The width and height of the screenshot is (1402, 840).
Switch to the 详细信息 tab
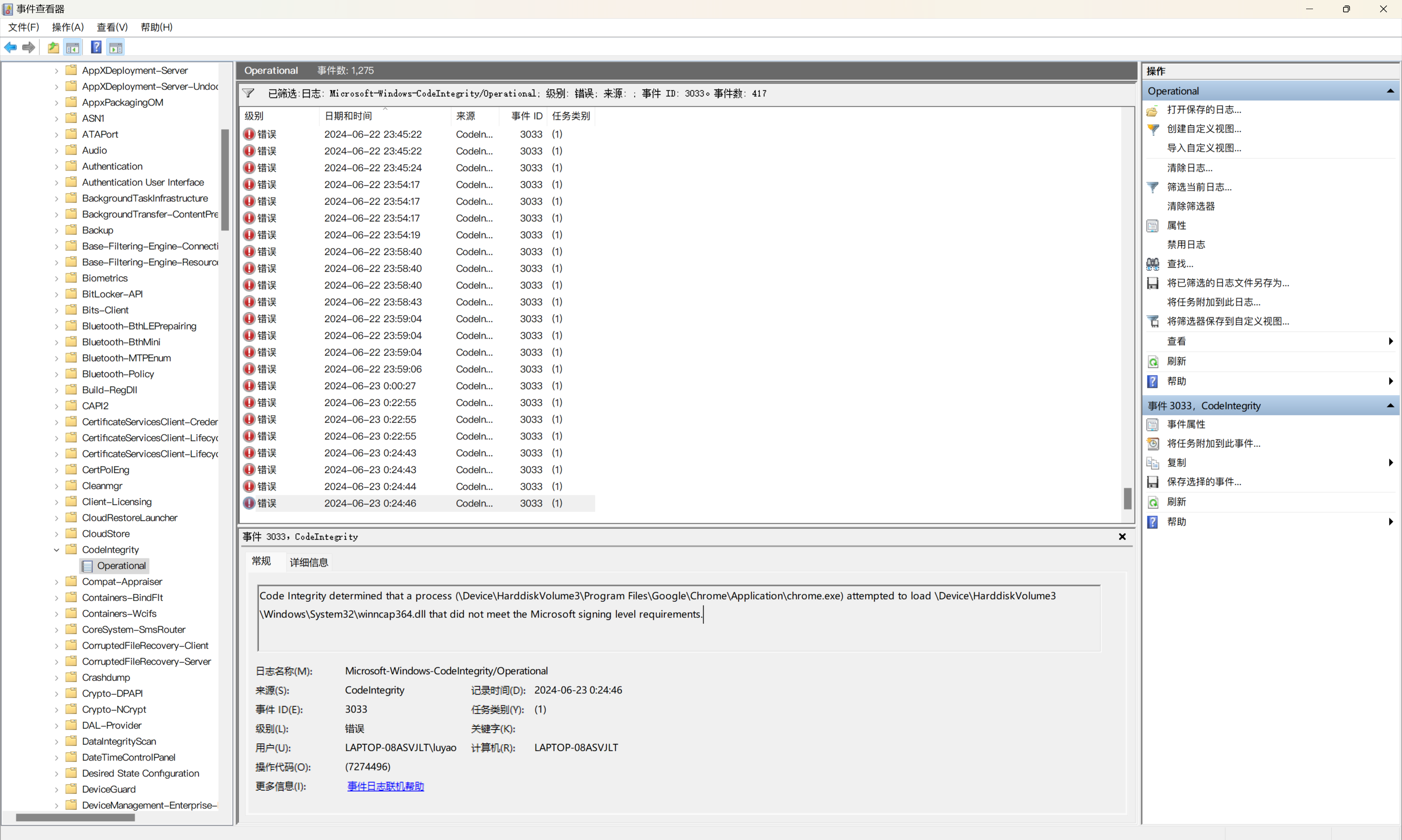click(309, 562)
